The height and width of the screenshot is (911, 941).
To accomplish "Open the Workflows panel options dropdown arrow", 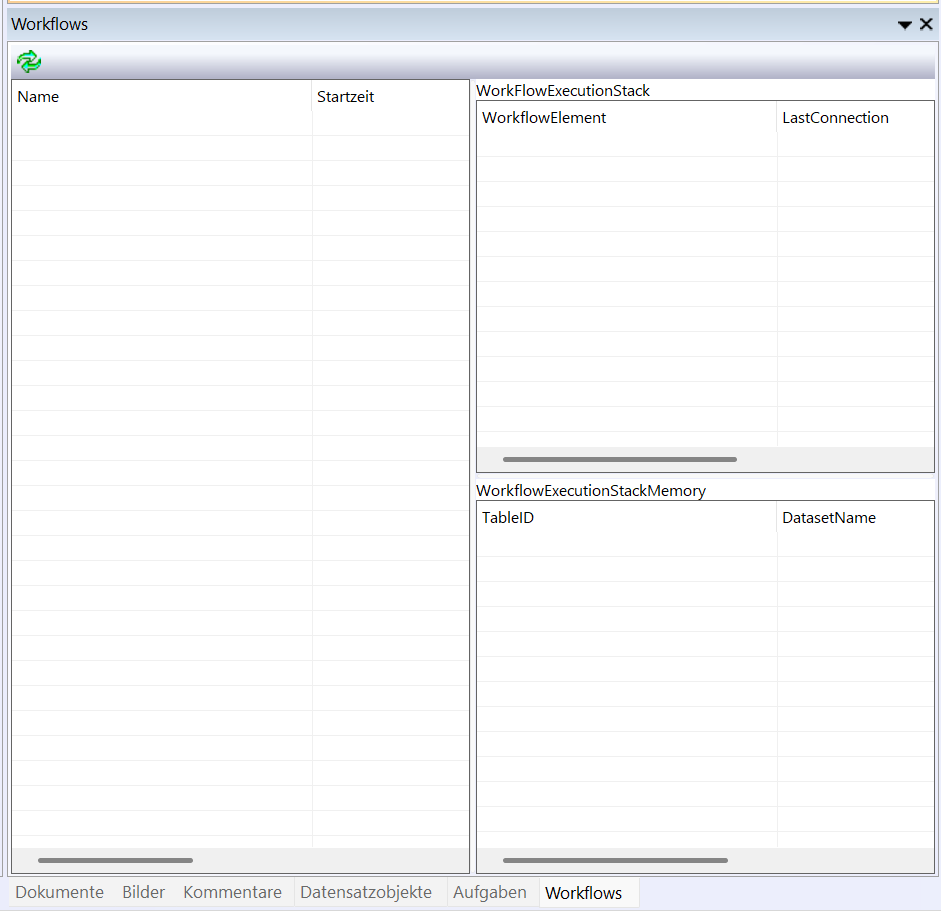I will (x=904, y=25).
